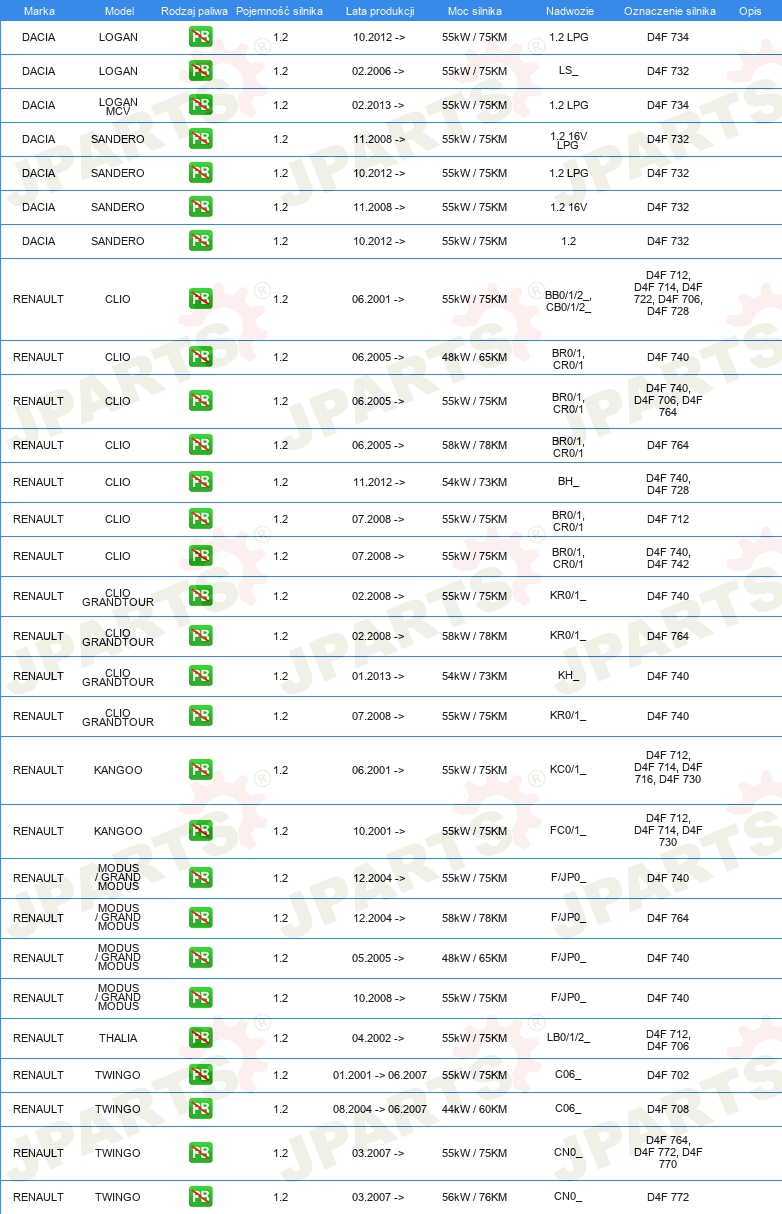Click engine codes D4F 740, D4F 728
The width and height of the screenshot is (782, 1214).
(x=668, y=484)
